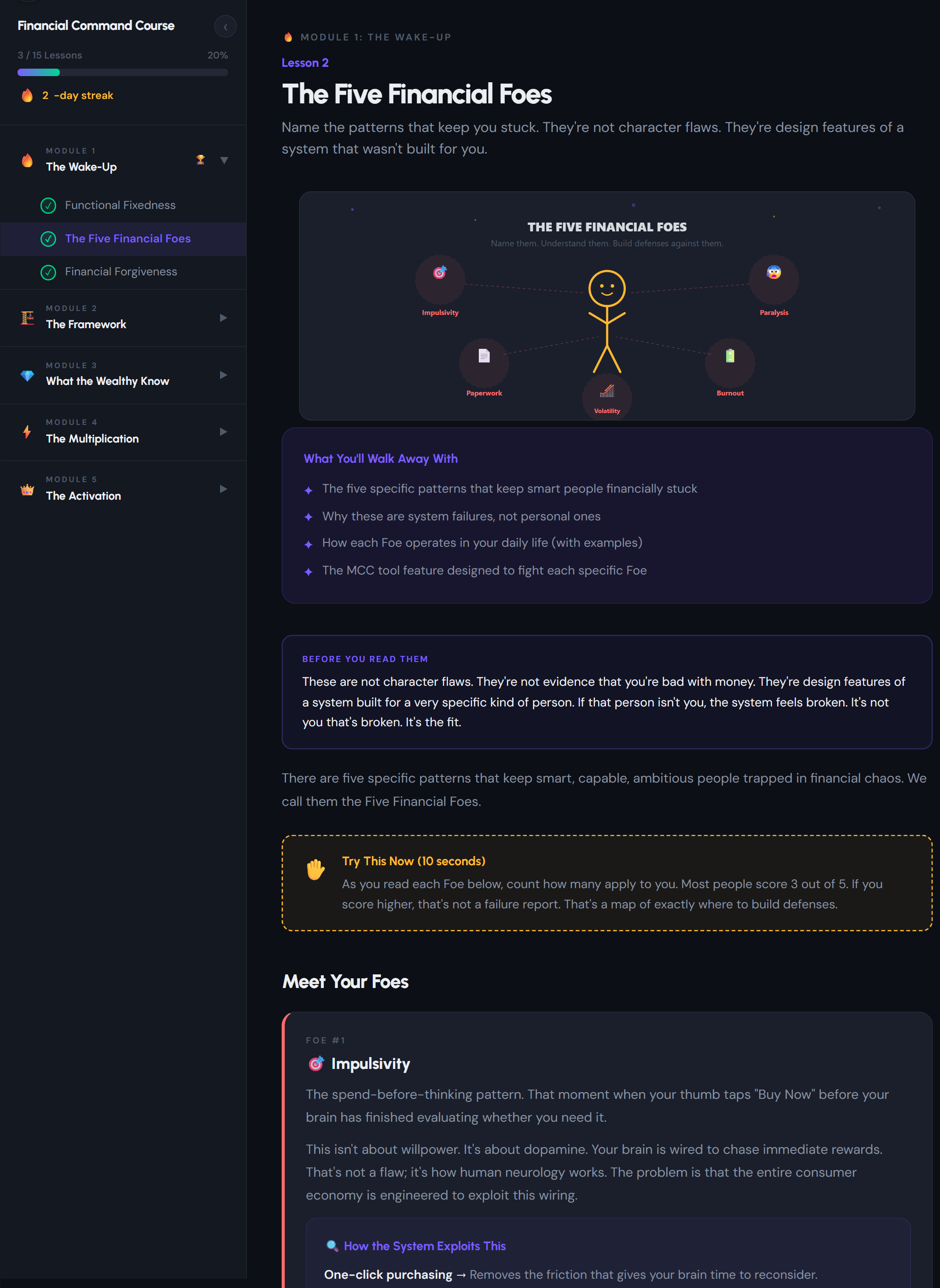Expand Module 2 The Framework

(223, 318)
